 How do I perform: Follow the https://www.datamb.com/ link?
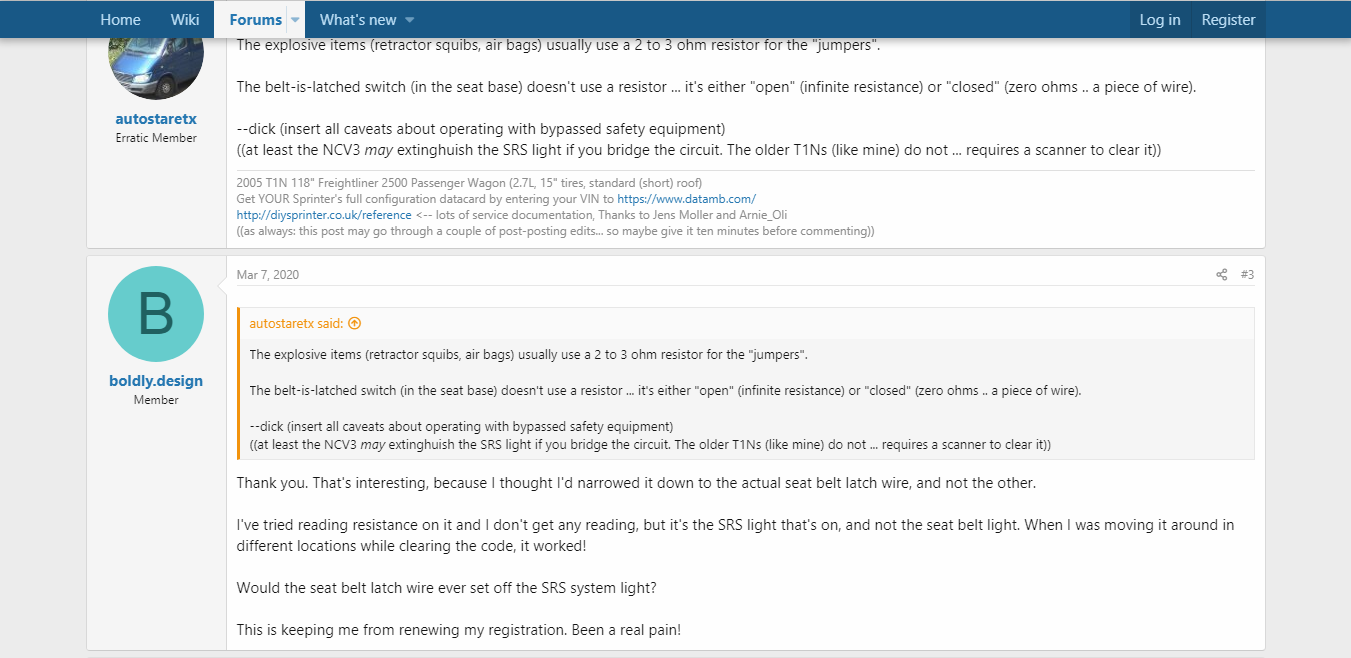coord(686,199)
